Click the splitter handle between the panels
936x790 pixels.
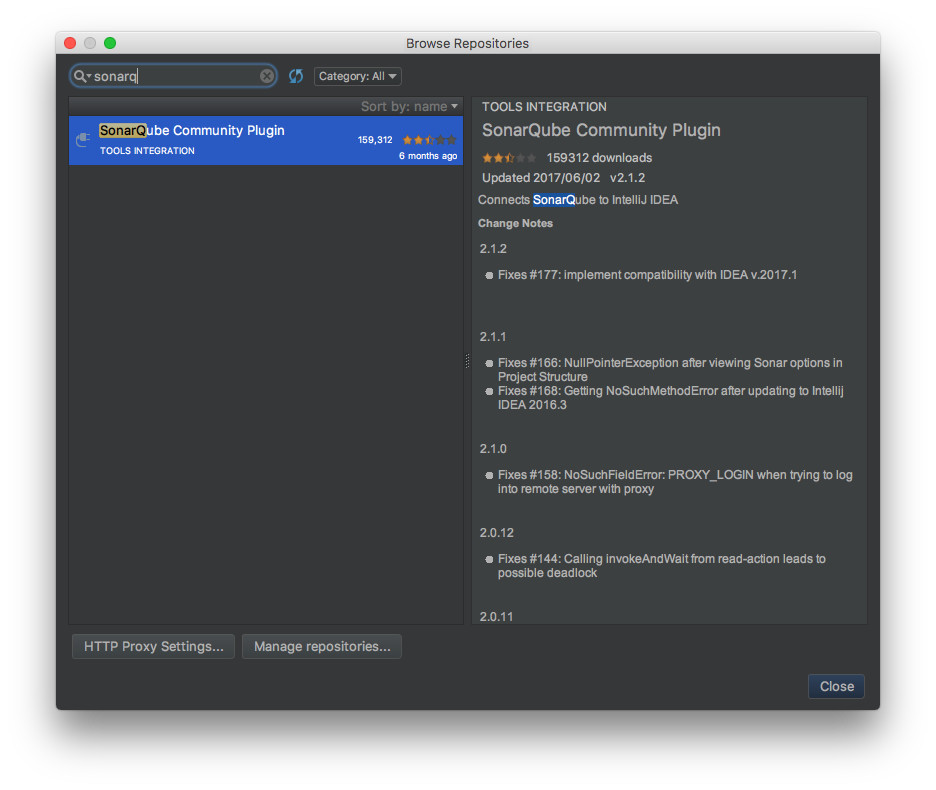coord(467,361)
